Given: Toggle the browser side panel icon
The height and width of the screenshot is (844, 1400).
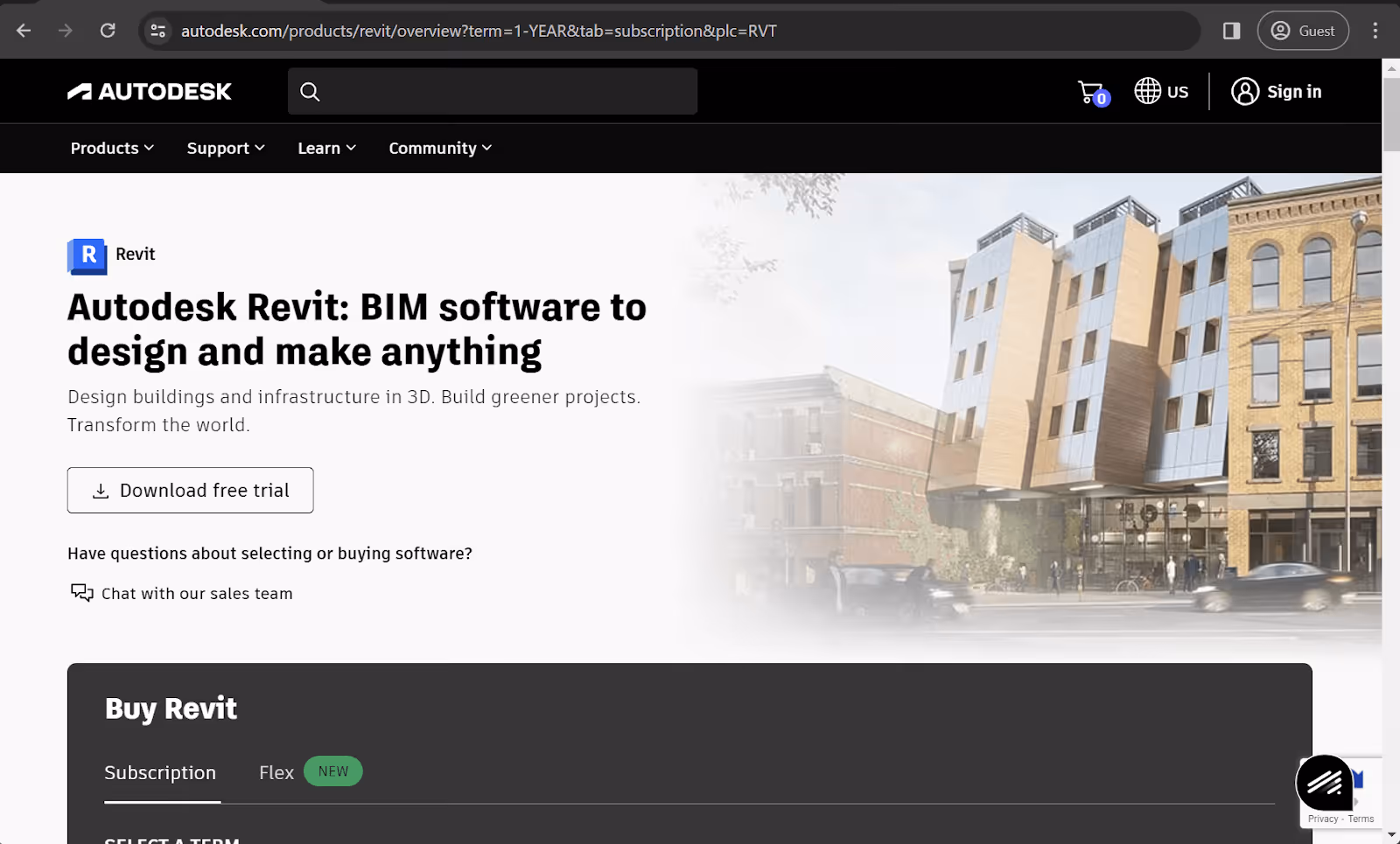Looking at the screenshot, I should [x=1231, y=31].
